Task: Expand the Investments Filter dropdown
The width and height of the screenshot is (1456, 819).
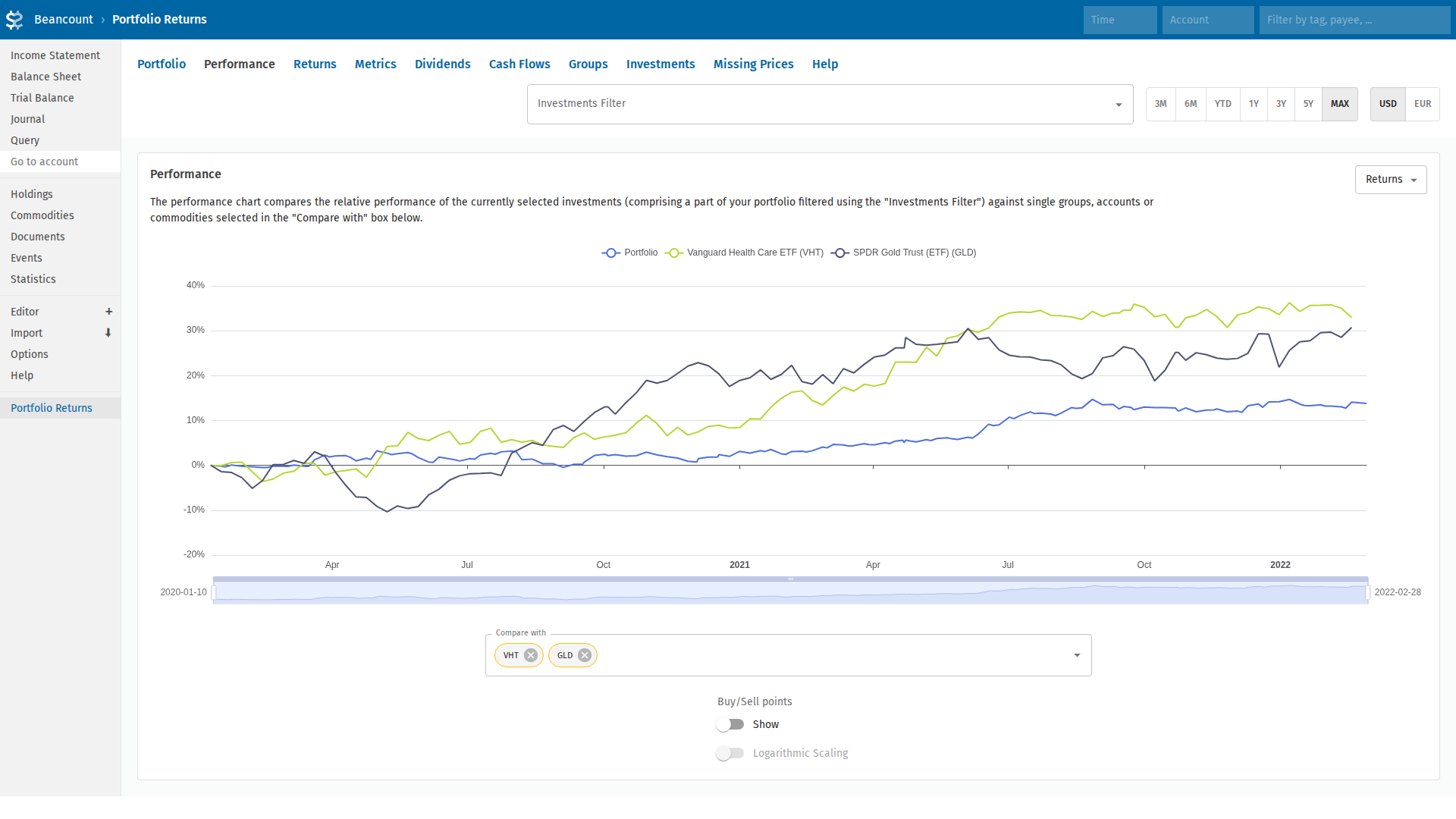Action: [1118, 105]
